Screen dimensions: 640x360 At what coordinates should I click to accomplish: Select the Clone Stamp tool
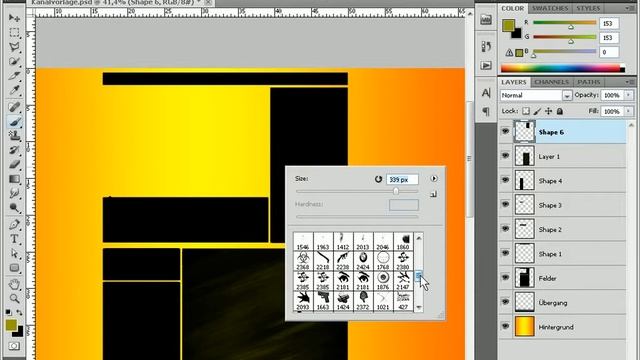14,136
